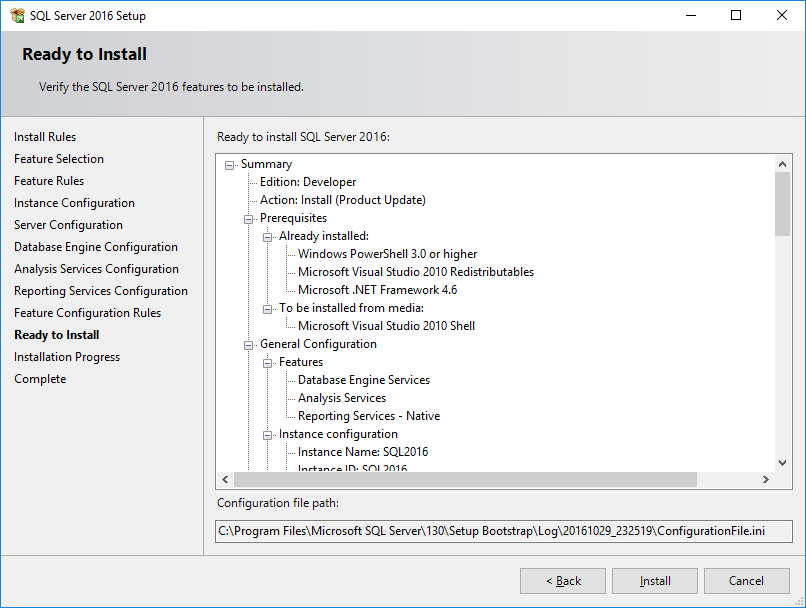Viewport: 806px width, 608px height.
Task: Click the vertical scrollbar up arrow
Action: (x=782, y=164)
